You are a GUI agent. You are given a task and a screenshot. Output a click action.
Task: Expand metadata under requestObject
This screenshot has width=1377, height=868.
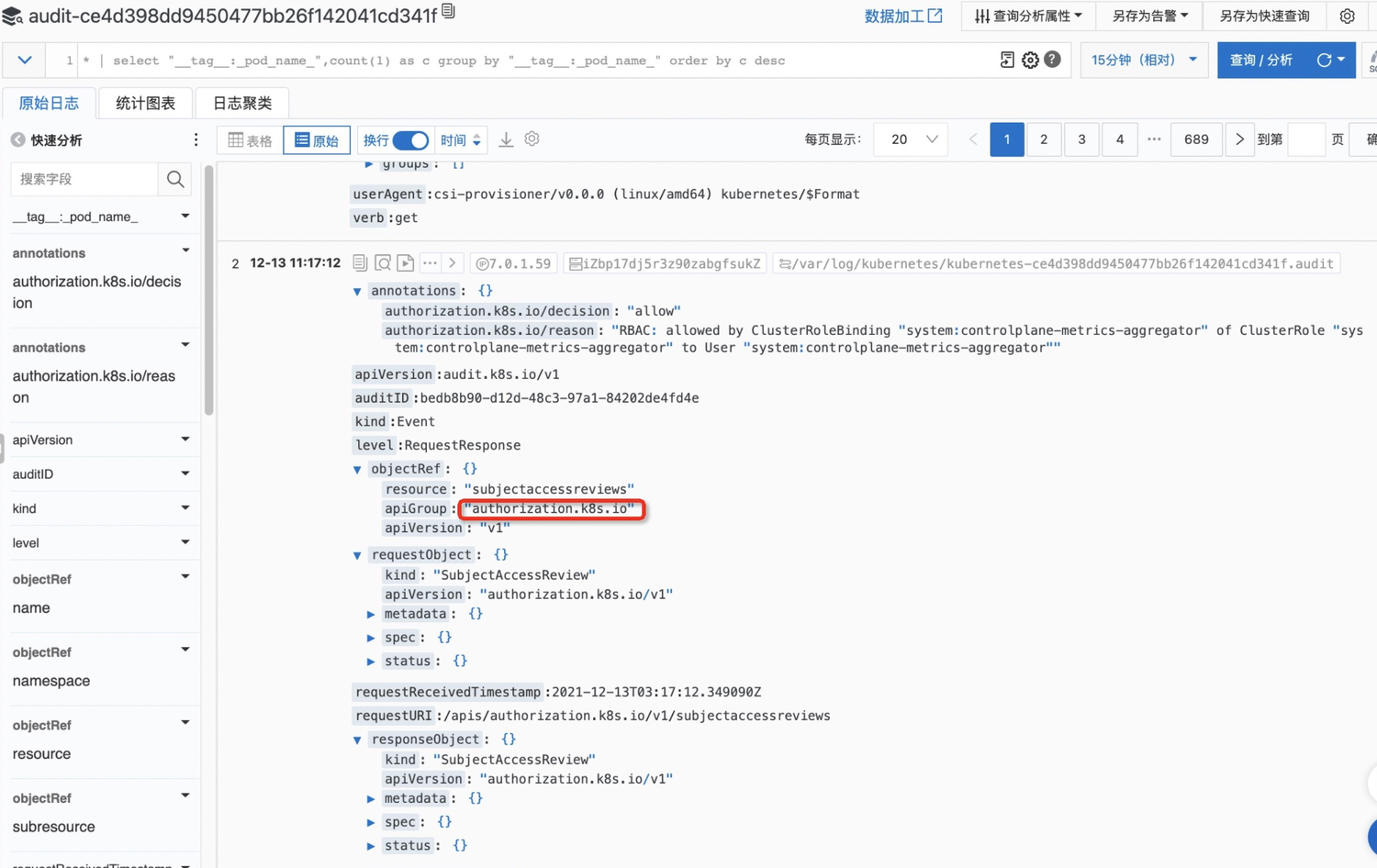pos(371,615)
